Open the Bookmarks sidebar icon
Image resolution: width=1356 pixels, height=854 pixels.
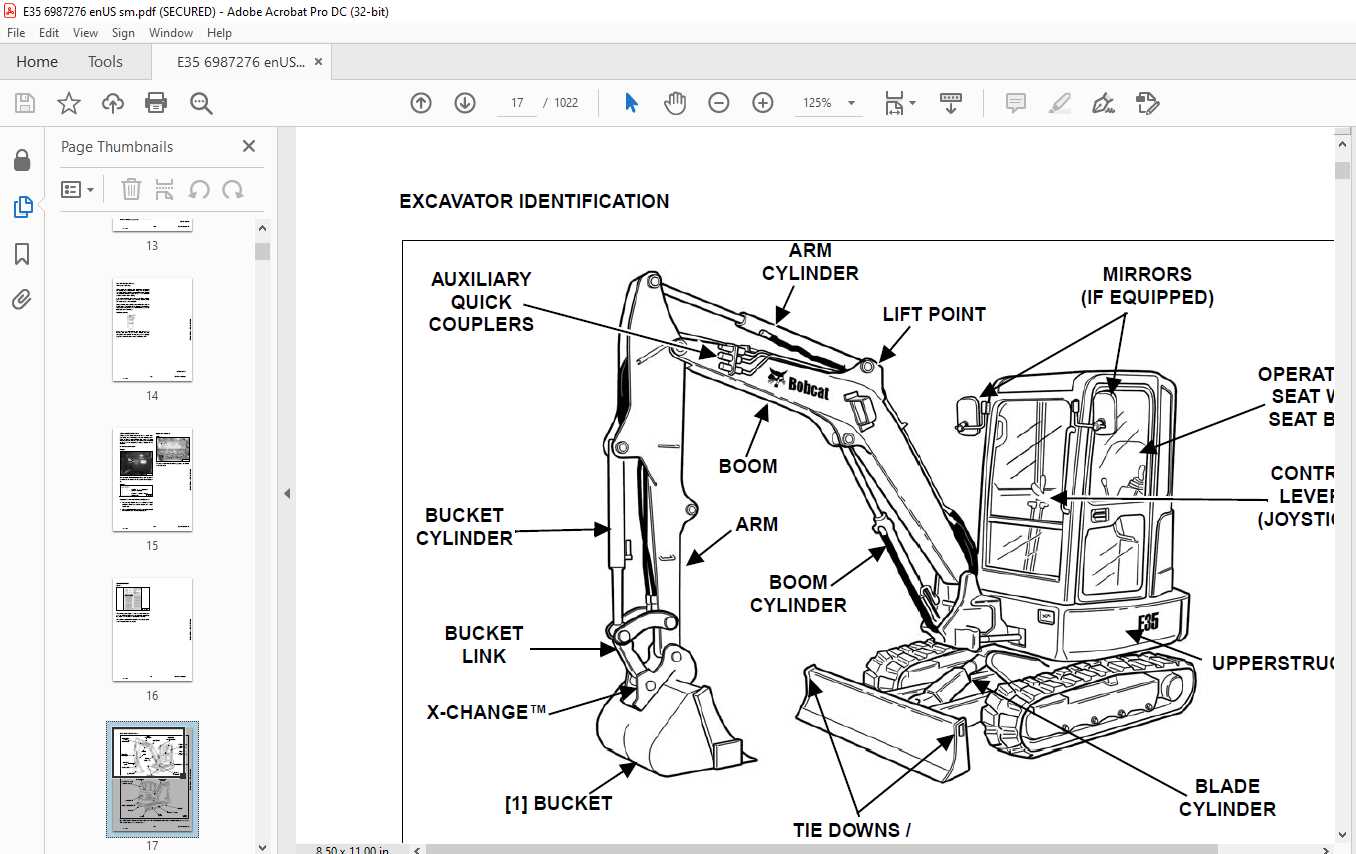click(22, 254)
